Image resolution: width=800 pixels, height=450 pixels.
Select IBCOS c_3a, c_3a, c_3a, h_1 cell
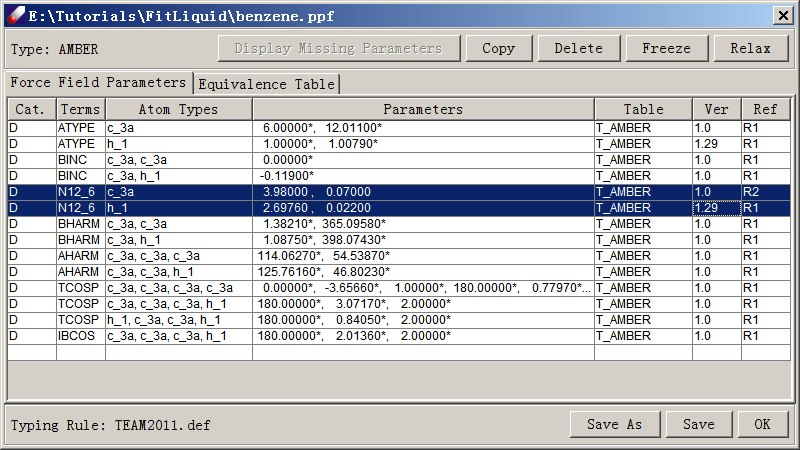[x=179, y=336]
